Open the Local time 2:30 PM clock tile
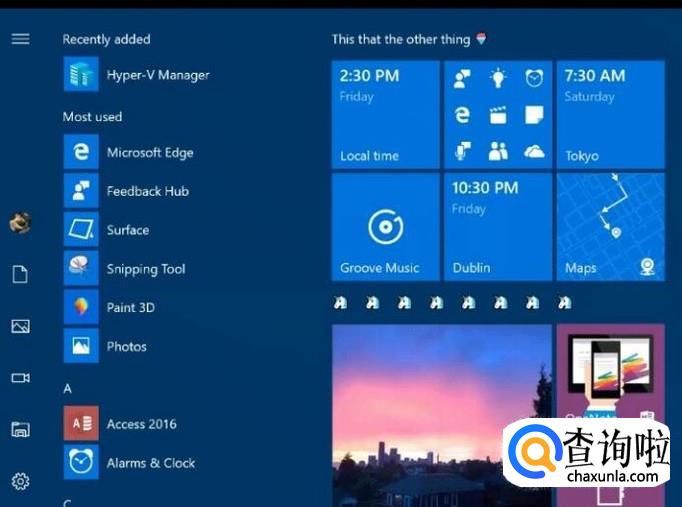The width and height of the screenshot is (682, 507). (x=386, y=114)
